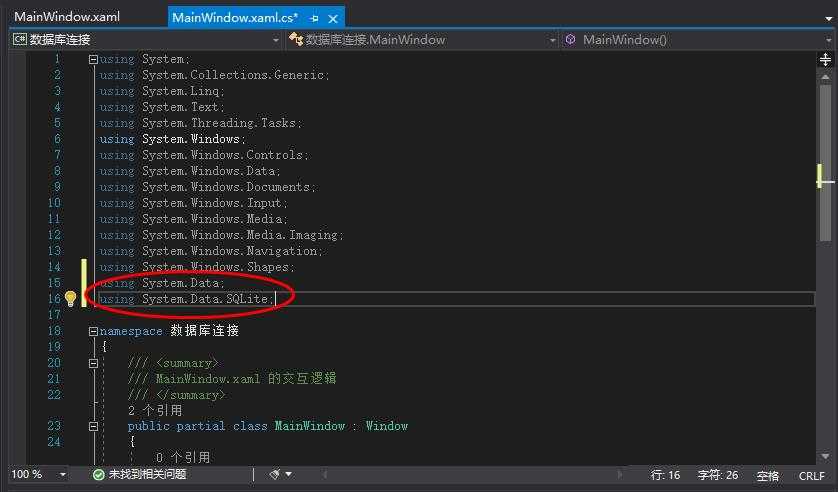Collapse the using directives block
The image size is (838, 492).
pyautogui.click(x=93, y=59)
